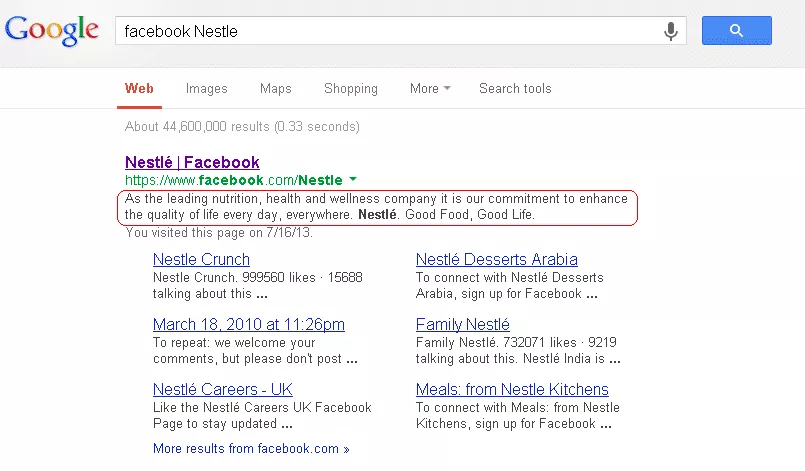Click the 'Nestle Crunch. 999560 likes' snippet
805x471 pixels.
tap(258, 286)
